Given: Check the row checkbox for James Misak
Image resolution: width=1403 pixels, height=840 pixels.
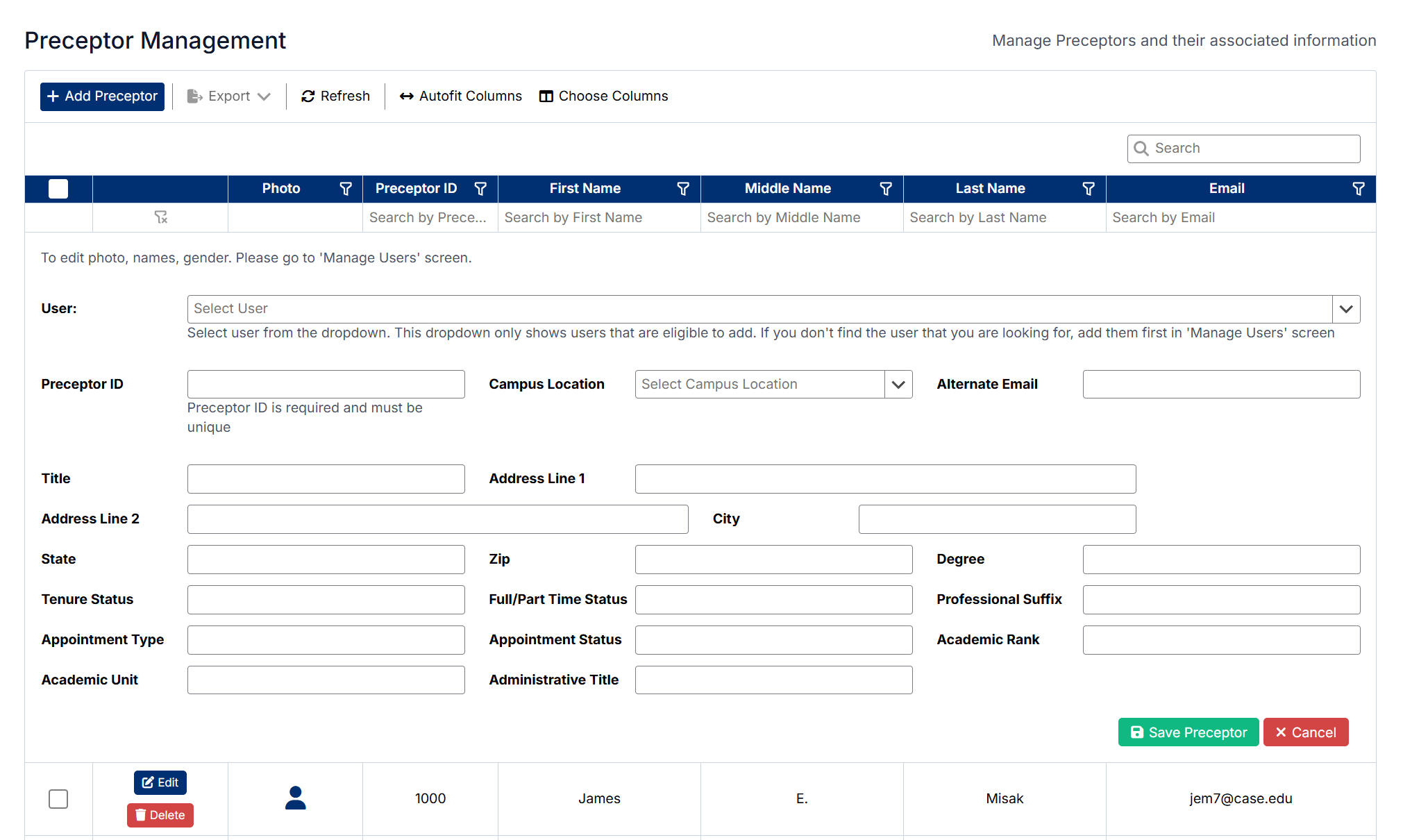Looking at the screenshot, I should click(x=58, y=799).
